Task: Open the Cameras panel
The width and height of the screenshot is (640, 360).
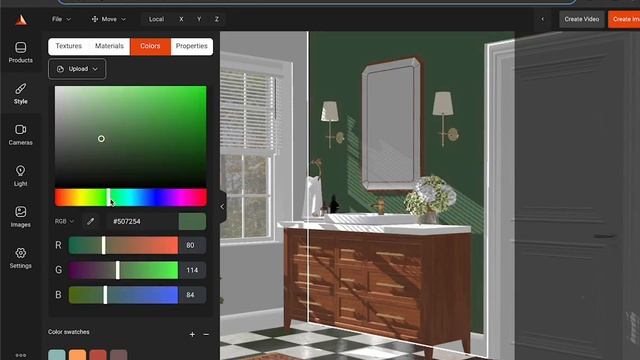Action: [x=20, y=135]
